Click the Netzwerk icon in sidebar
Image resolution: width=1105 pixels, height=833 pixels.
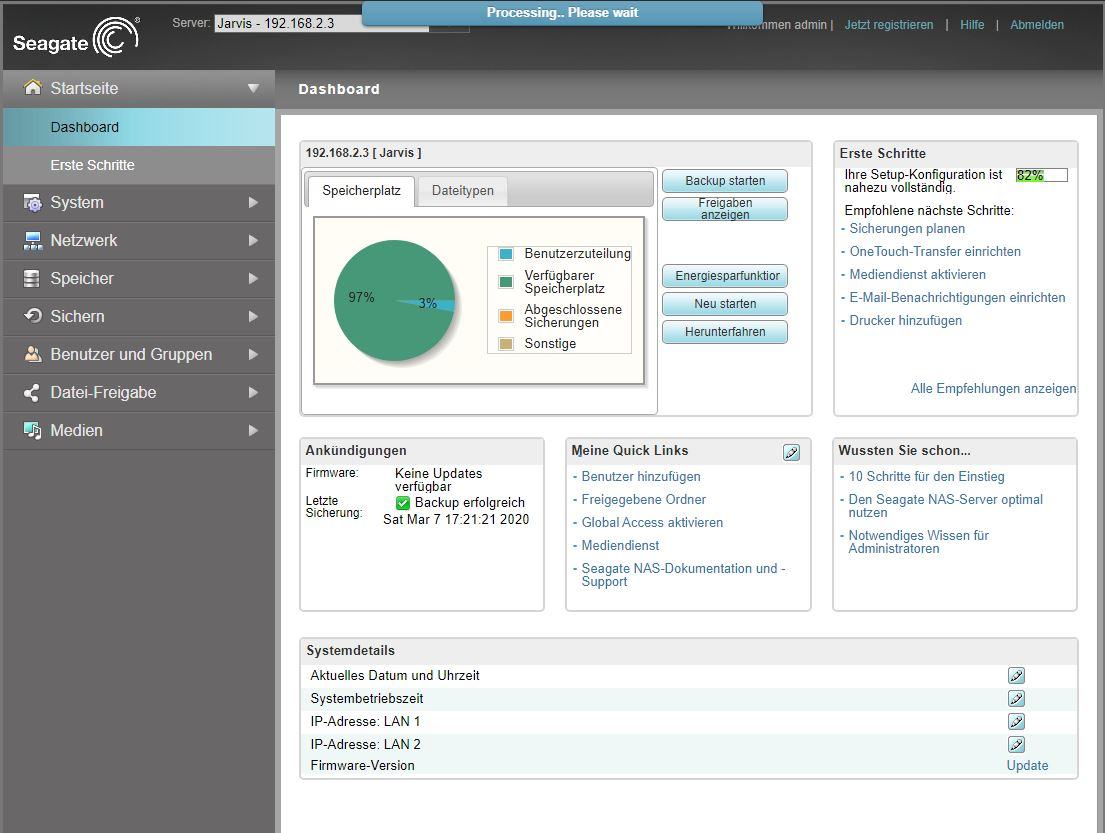pyautogui.click(x=32, y=241)
